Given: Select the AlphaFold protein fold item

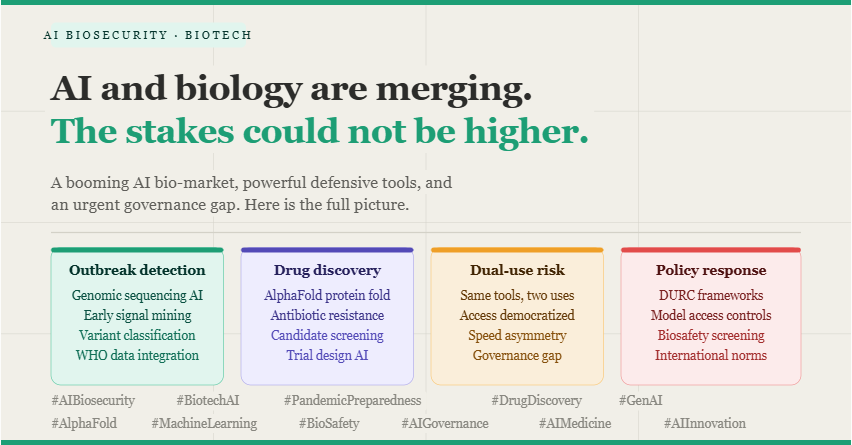Looking at the screenshot, I should click(327, 295).
